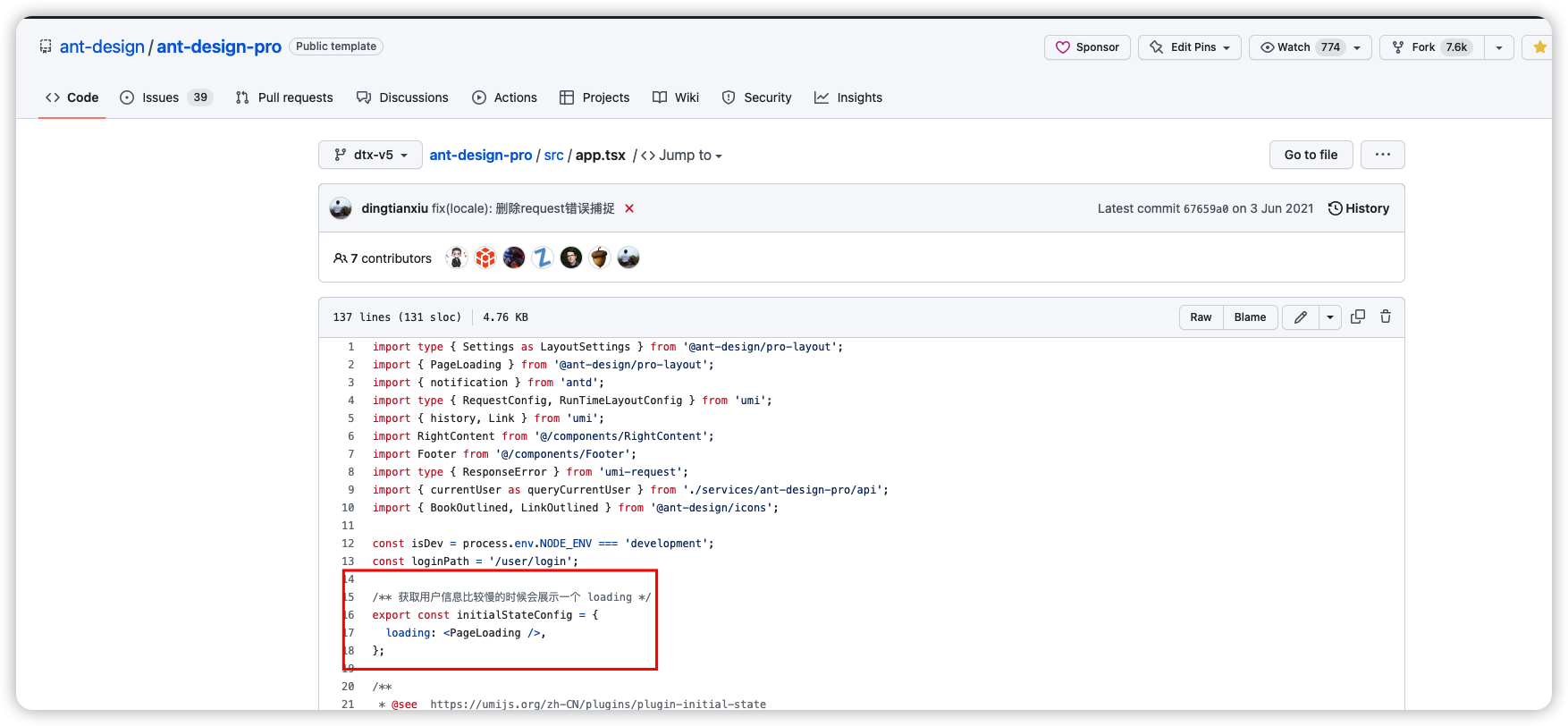
Task: Open the Insights tab
Action: (848, 97)
